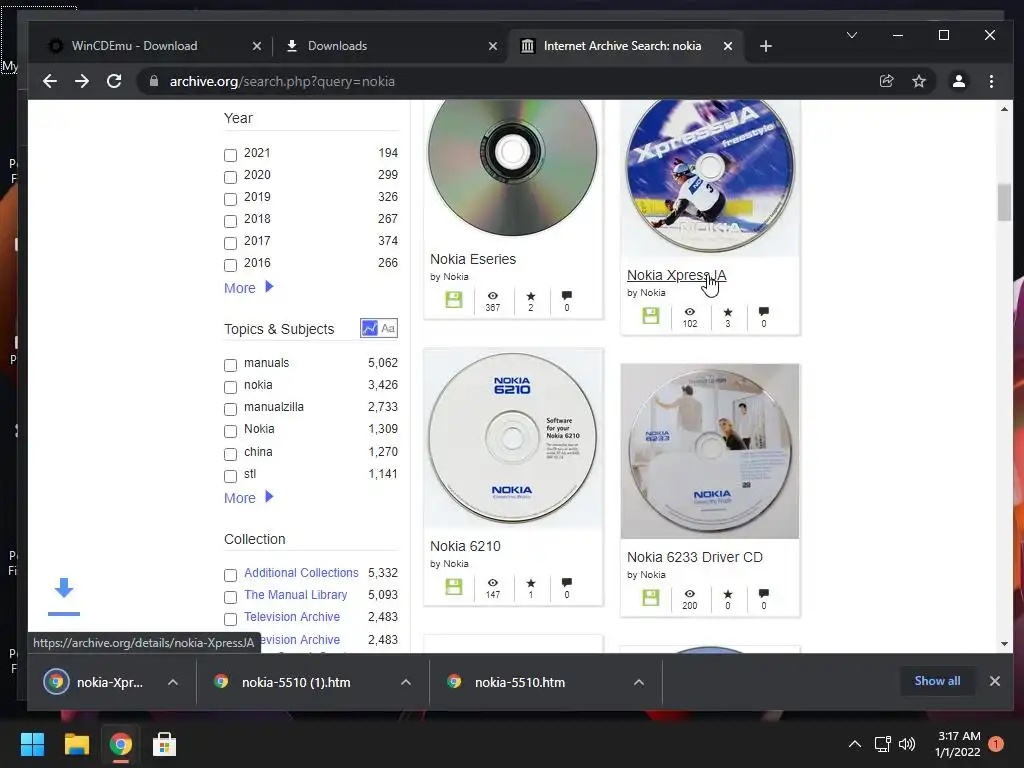Screen dimensions: 1024x768
Task: Check the manualzilla topic filter
Action: [x=230, y=409]
